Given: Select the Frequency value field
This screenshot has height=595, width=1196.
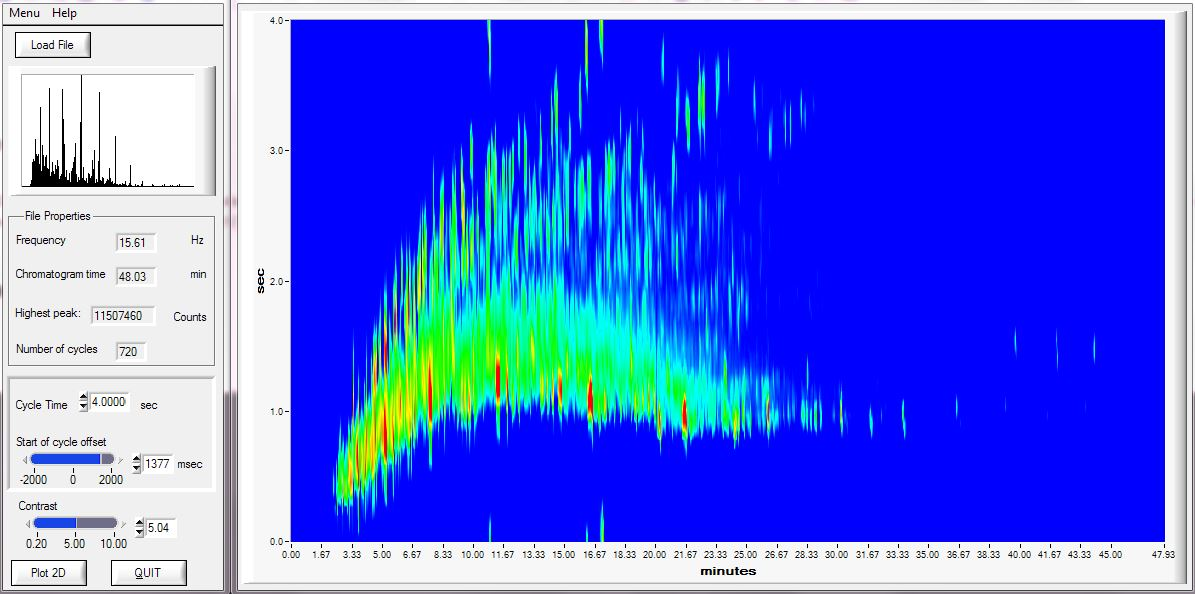Looking at the screenshot, I should click(x=137, y=242).
